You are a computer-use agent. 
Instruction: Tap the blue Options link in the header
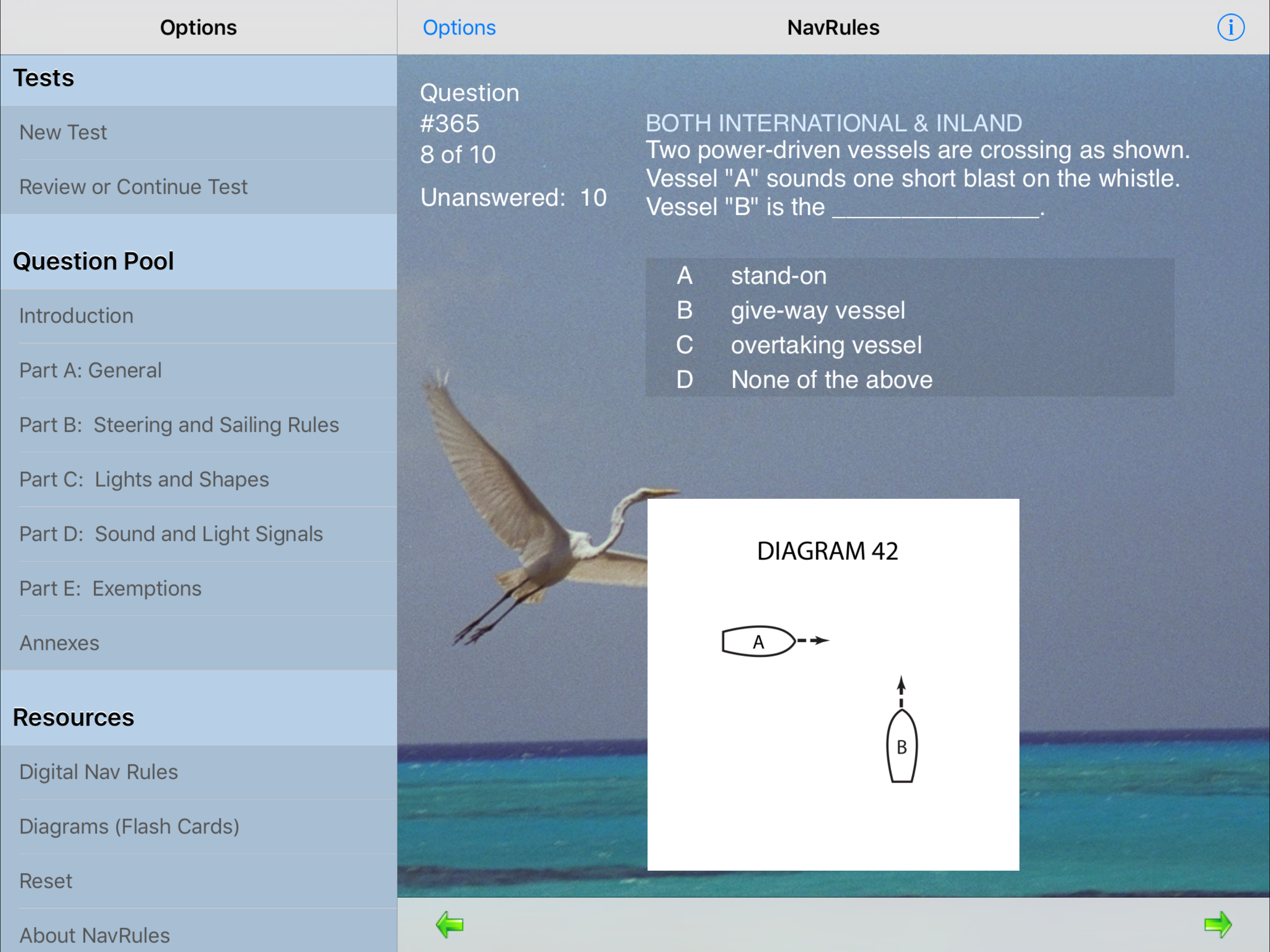(x=459, y=27)
